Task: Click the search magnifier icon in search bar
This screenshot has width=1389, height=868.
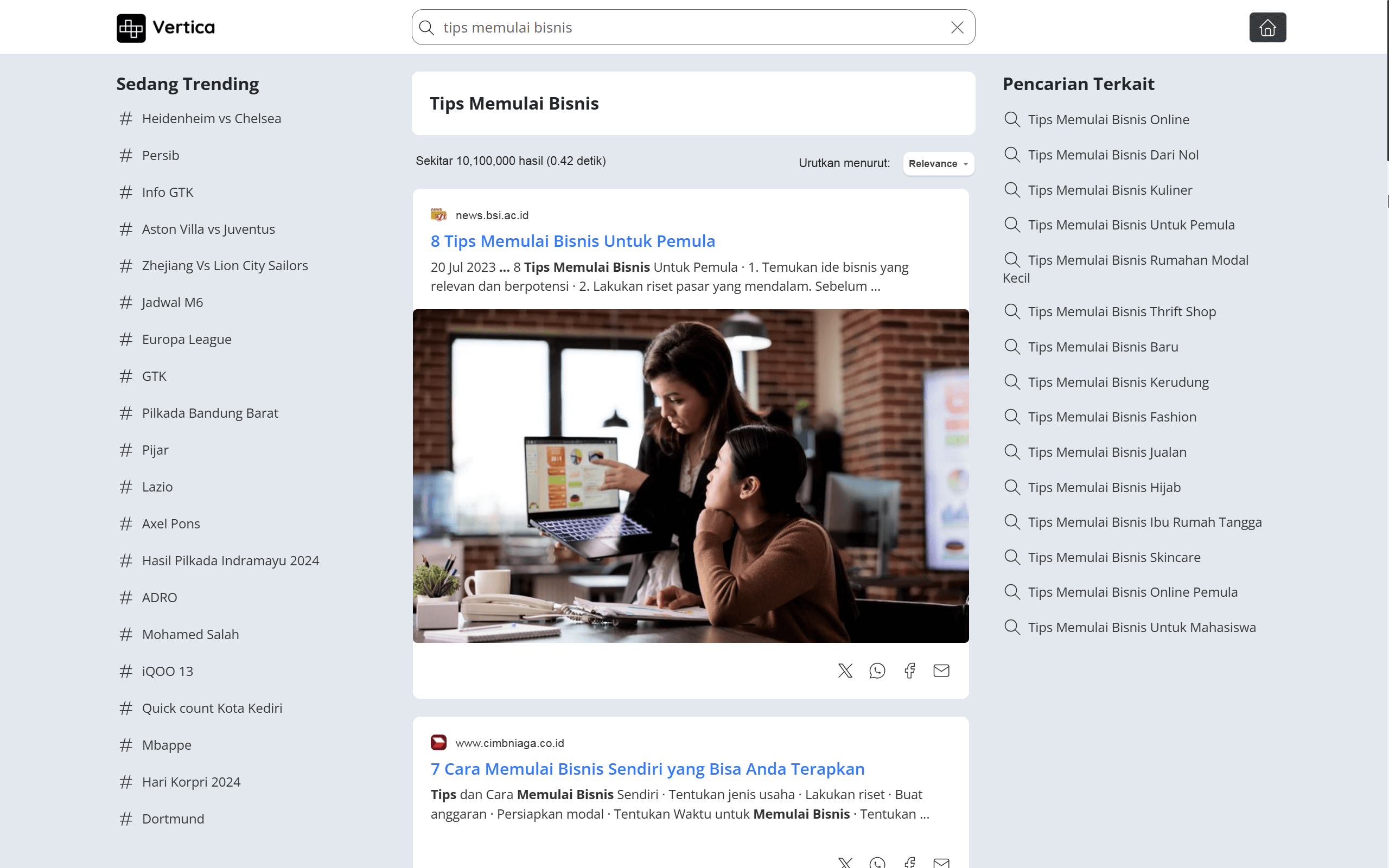Action: click(426, 28)
